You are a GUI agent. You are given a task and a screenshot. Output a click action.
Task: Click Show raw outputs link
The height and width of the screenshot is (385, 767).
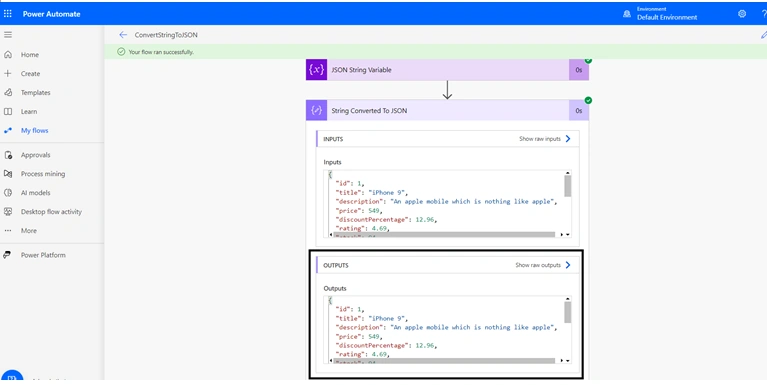pos(538,265)
